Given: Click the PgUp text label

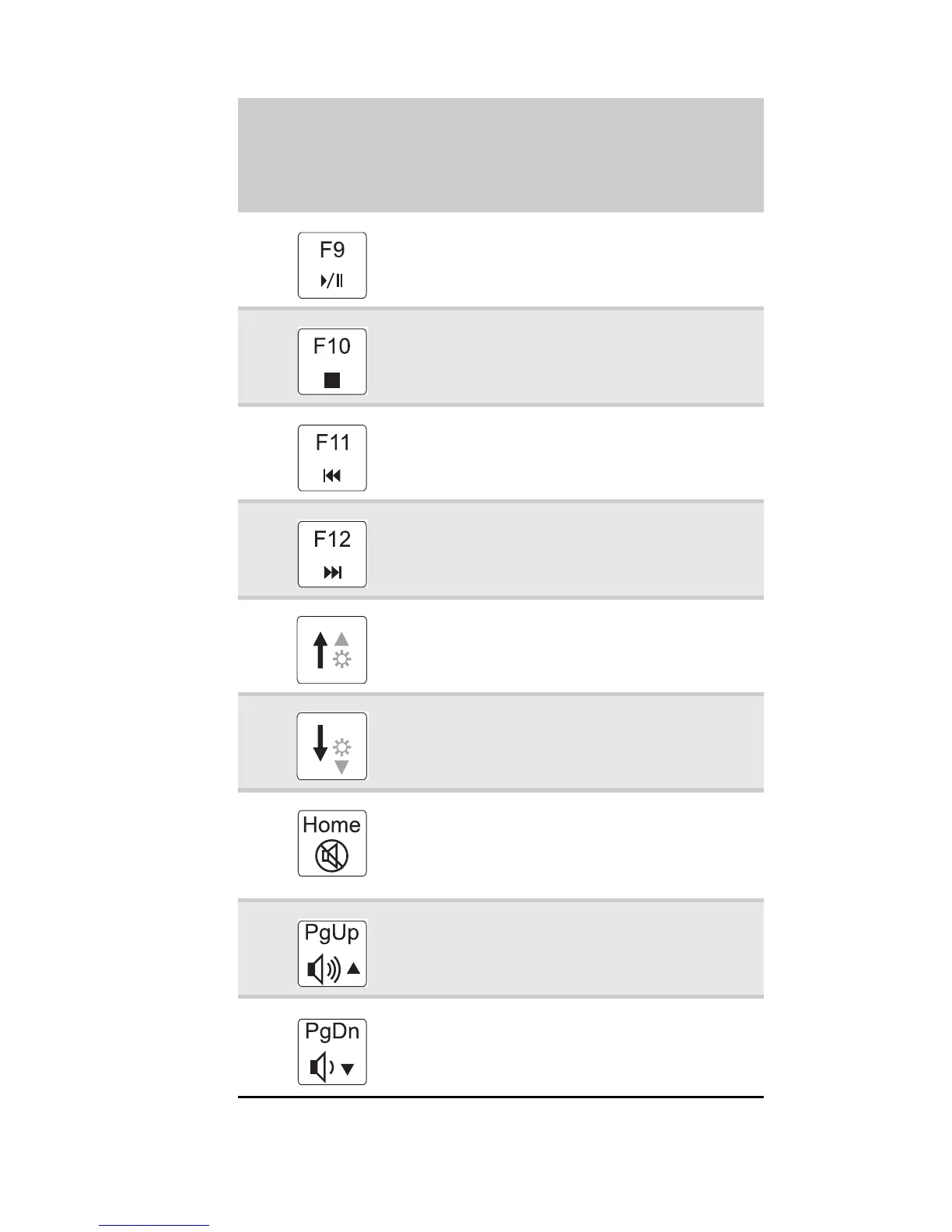Looking at the screenshot, I should pos(332,932).
